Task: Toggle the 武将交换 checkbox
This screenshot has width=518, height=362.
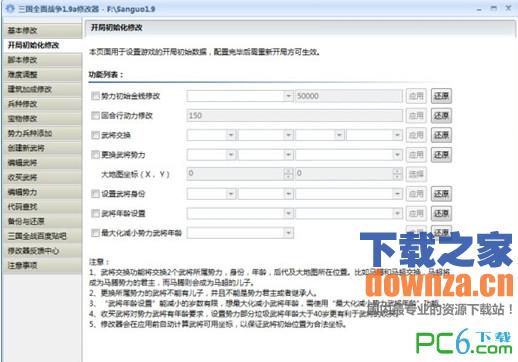Action: click(95, 135)
